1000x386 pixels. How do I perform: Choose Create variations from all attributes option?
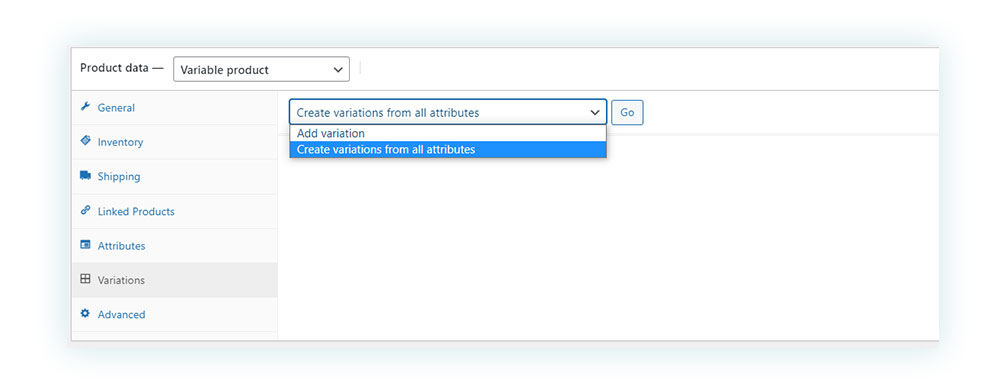pos(448,149)
